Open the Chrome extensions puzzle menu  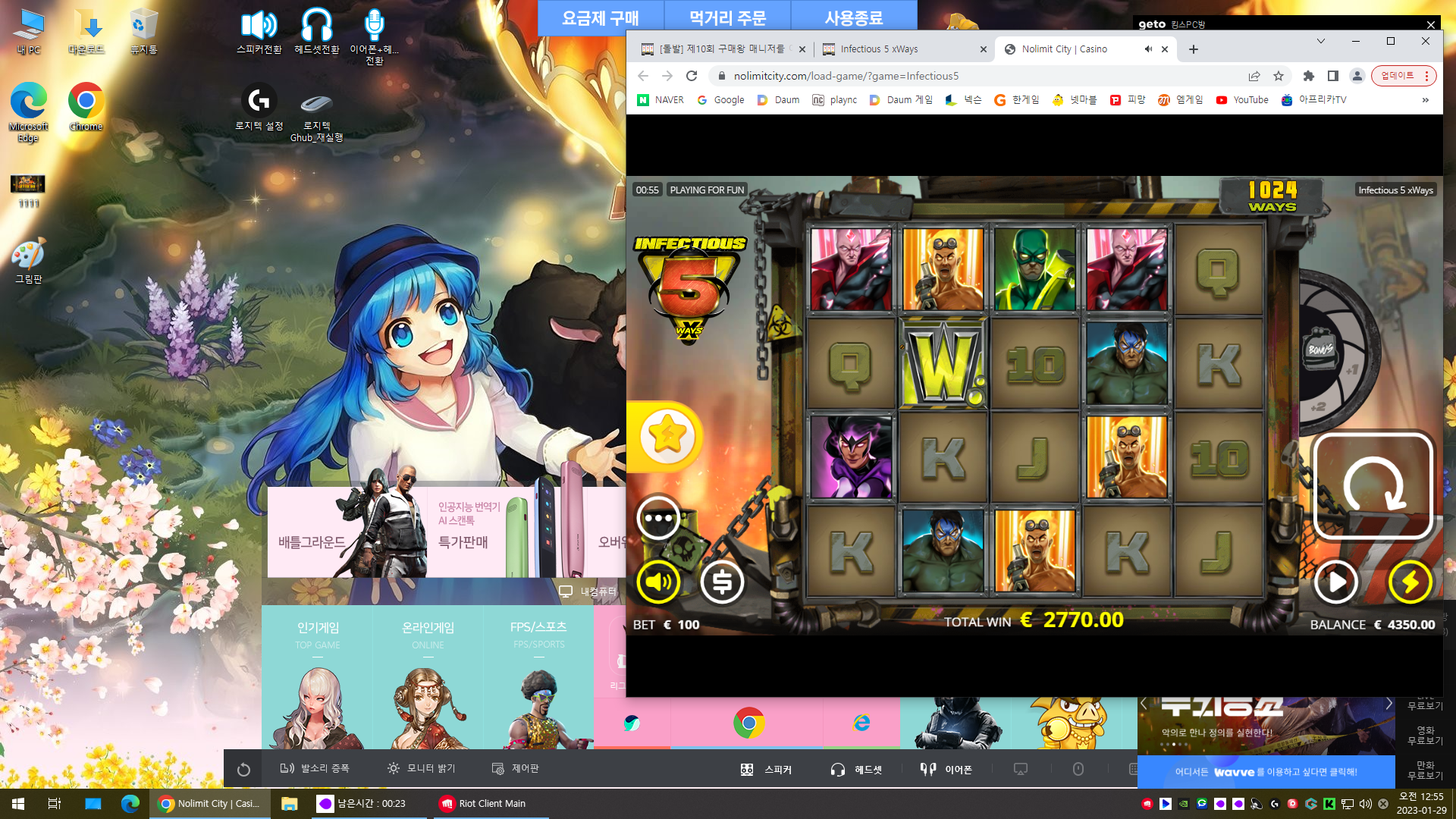(1308, 76)
